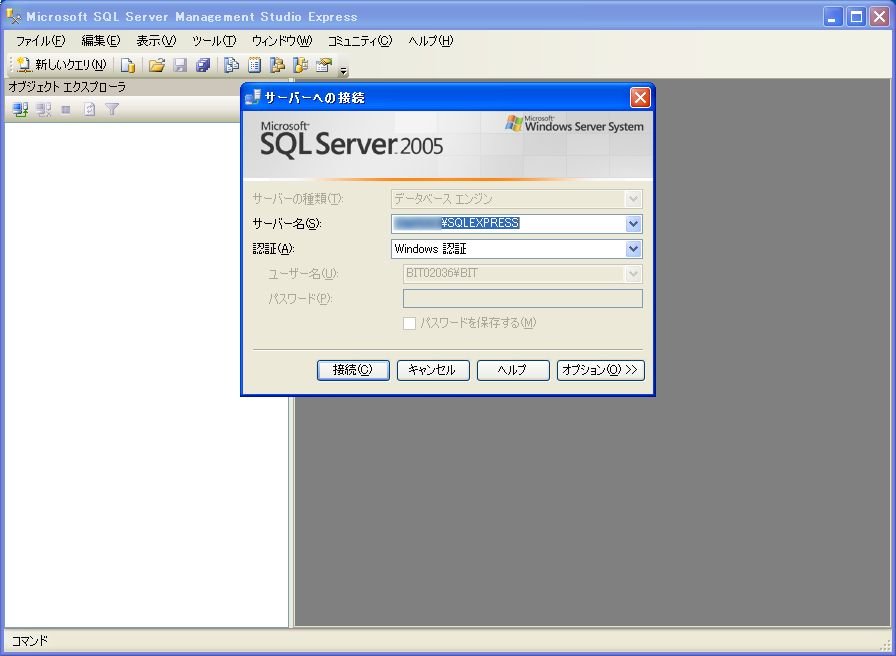Click the コマンド status bar text
The width and height of the screenshot is (896, 656).
pyautogui.click(x=30, y=641)
